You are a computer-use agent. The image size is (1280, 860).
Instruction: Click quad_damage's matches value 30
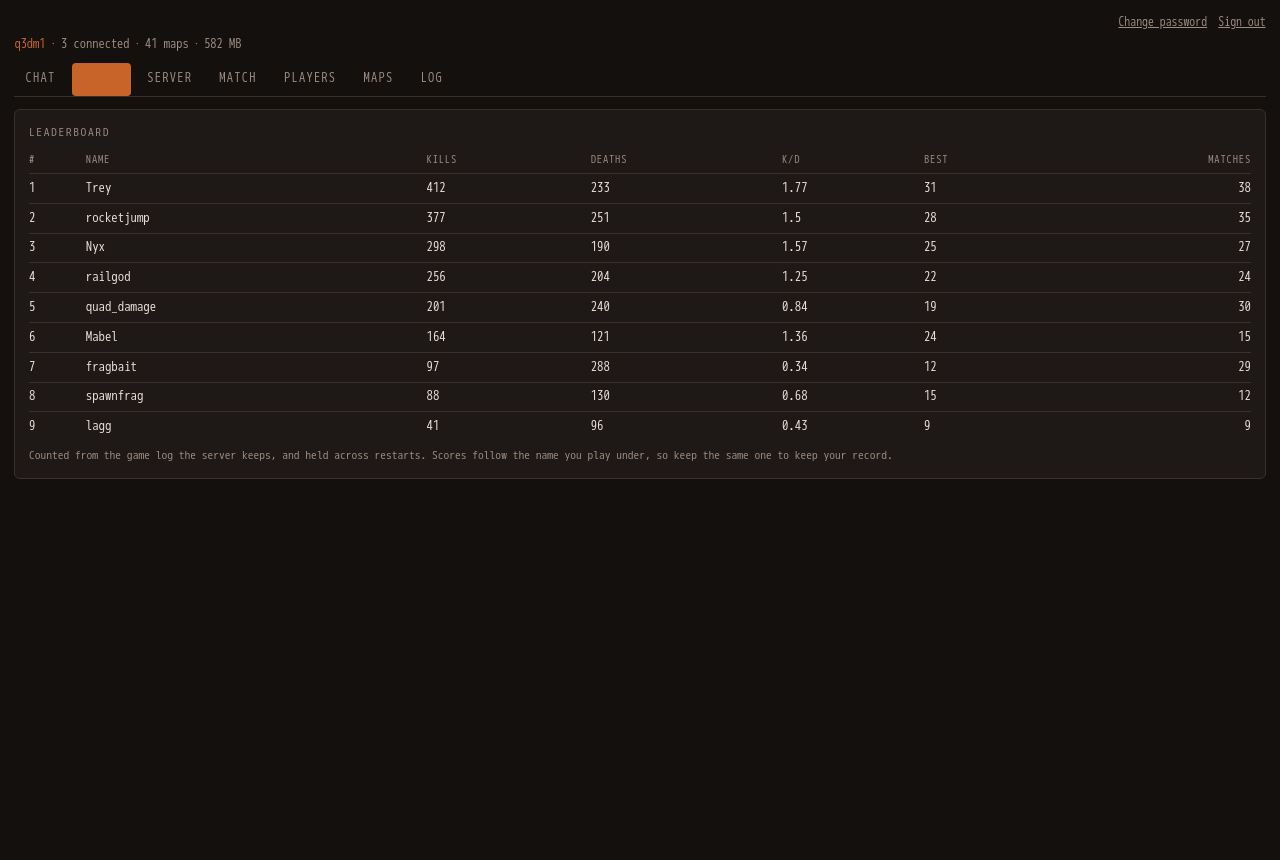[x=1244, y=307]
